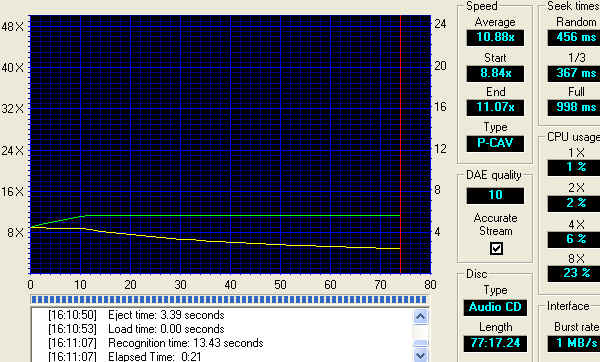
Task: Click the log scroll down arrow
Action: 421,355
